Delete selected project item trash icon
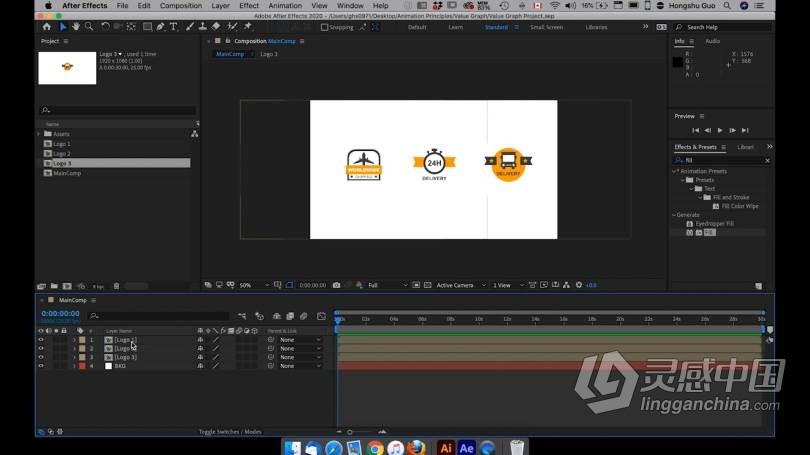Viewport: 810px width, 455px height. (x=116, y=286)
